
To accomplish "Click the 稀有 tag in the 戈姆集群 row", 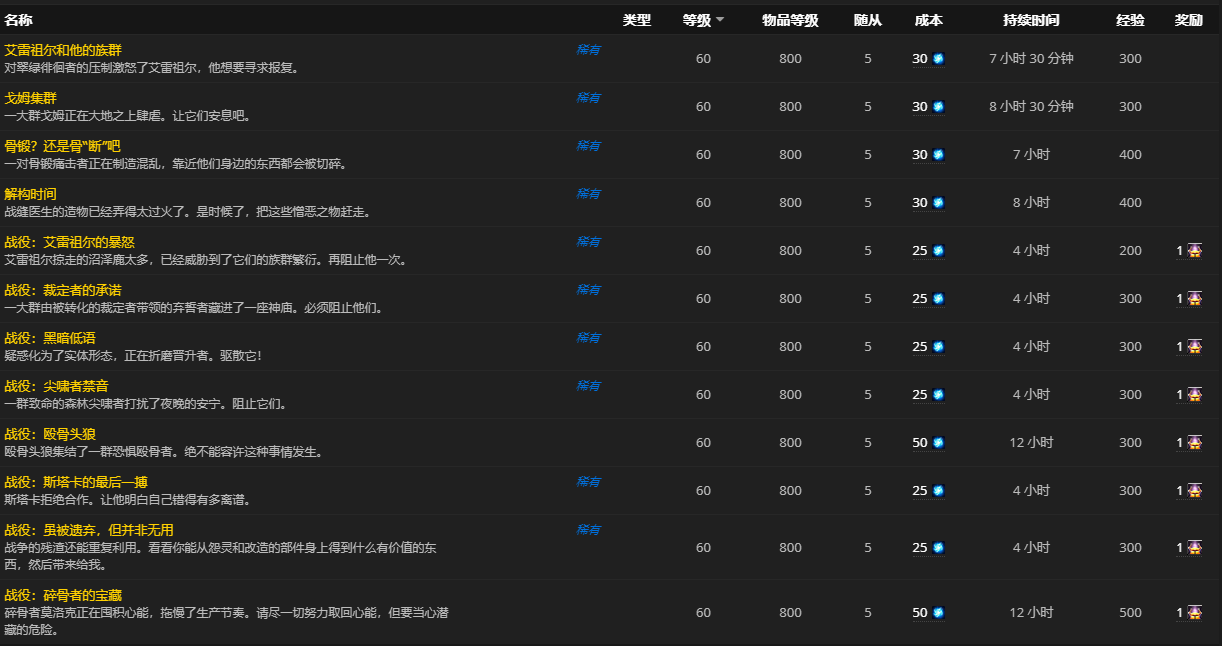I will pos(588,98).
